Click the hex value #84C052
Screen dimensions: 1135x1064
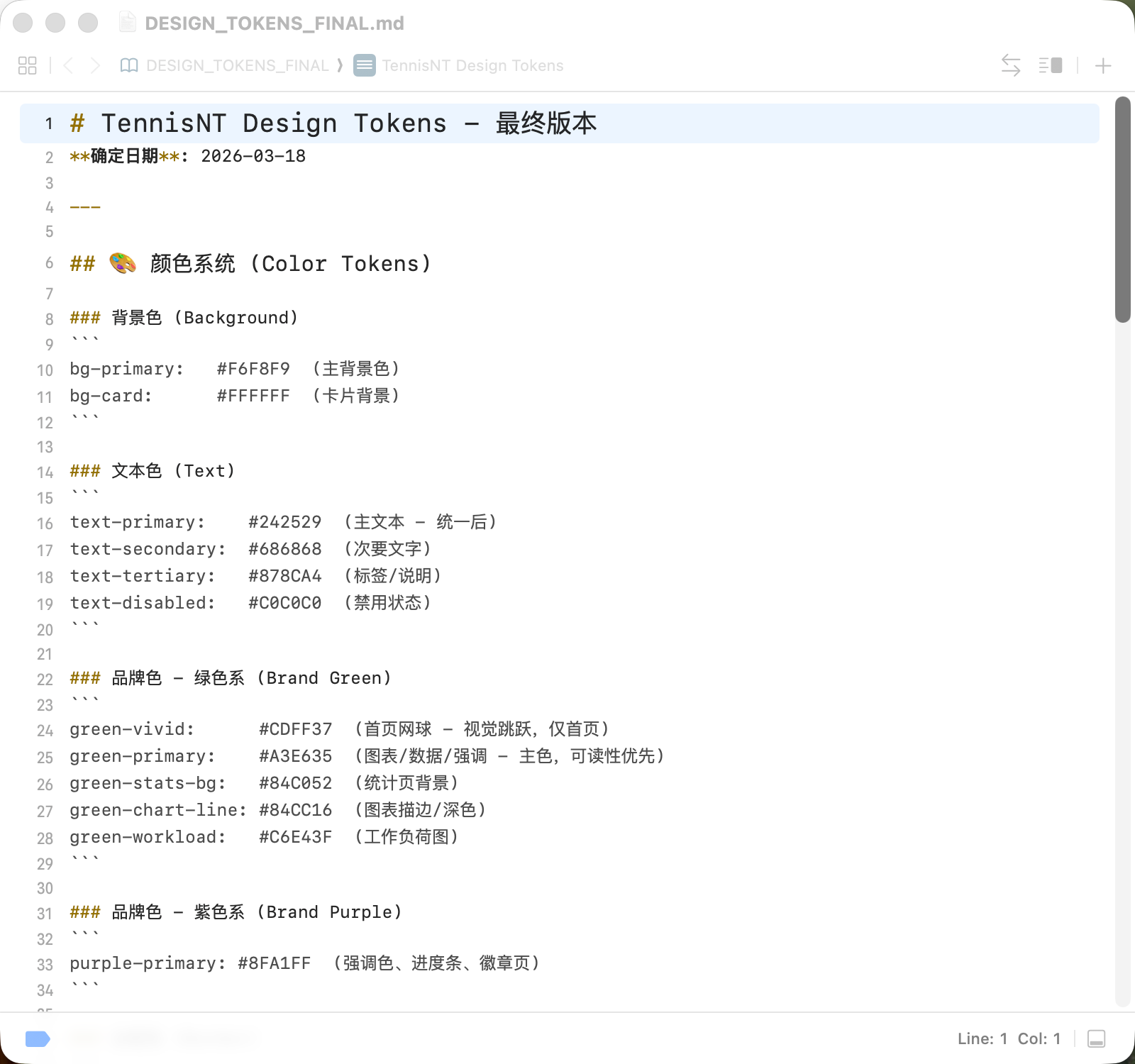[295, 783]
